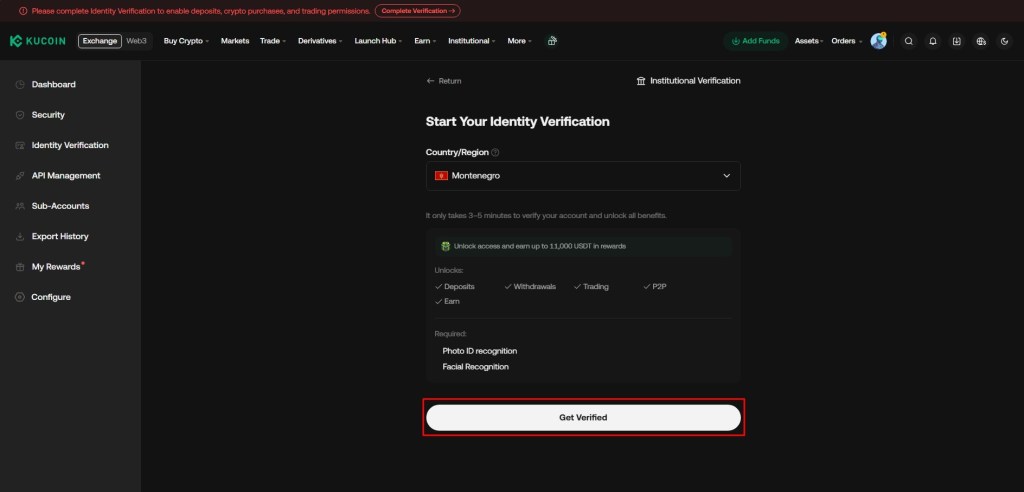
Task: Open Sub-Accounts in sidebar
Action: click(x=60, y=206)
